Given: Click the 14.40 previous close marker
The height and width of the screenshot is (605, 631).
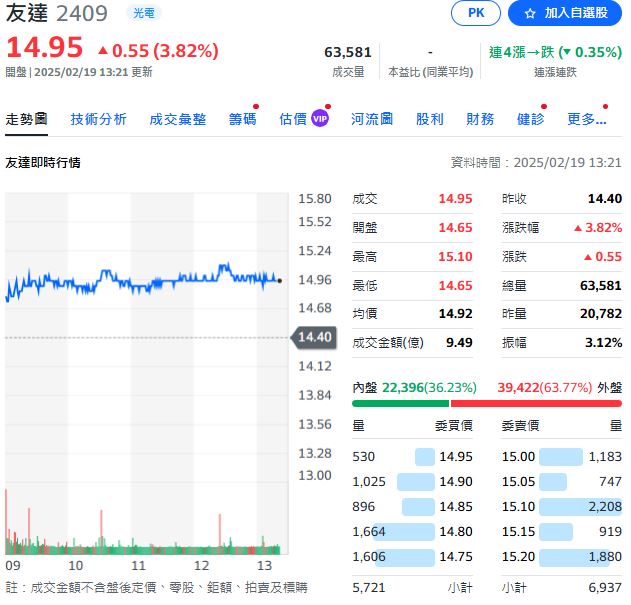Looking at the screenshot, I should tap(314, 337).
